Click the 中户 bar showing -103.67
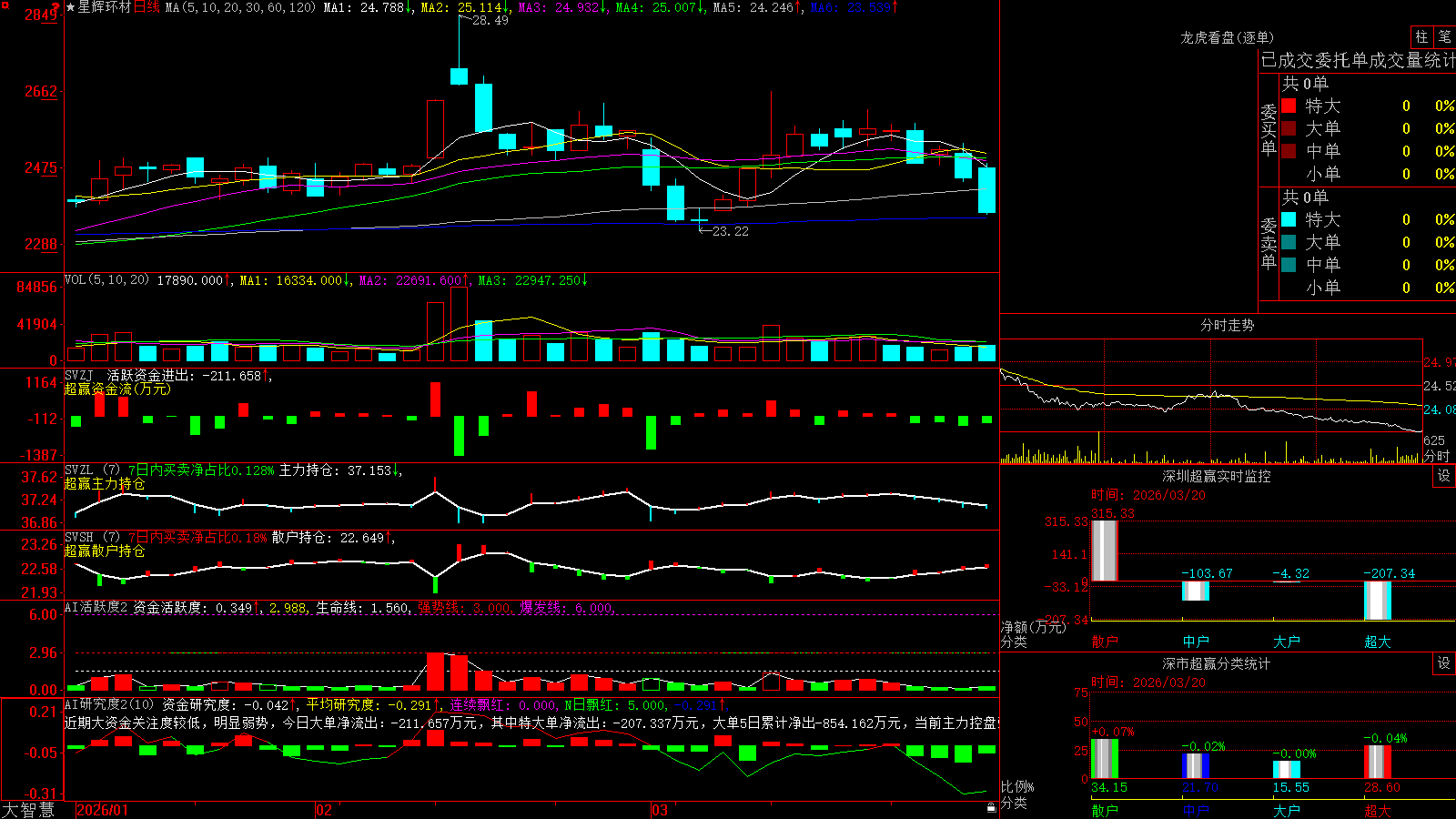This screenshot has width=1456, height=819. (x=1196, y=591)
